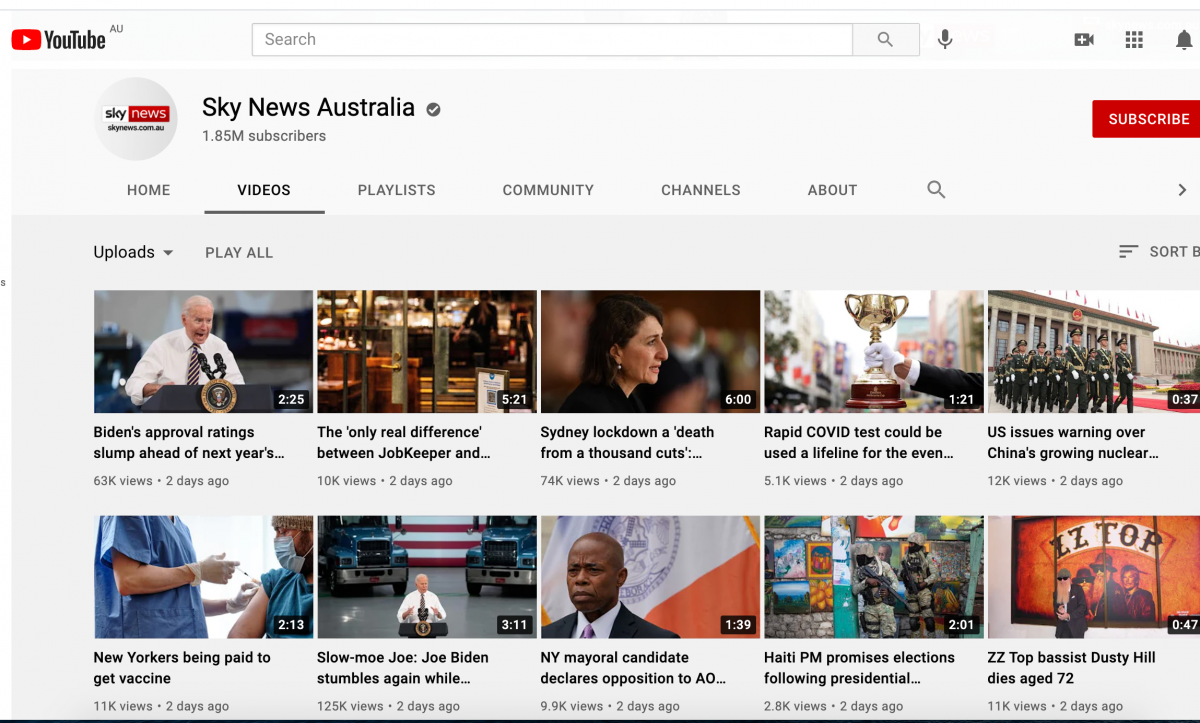Viewport: 1200px width, 723px height.
Task: Open the create video camera icon
Action: 1083,39
